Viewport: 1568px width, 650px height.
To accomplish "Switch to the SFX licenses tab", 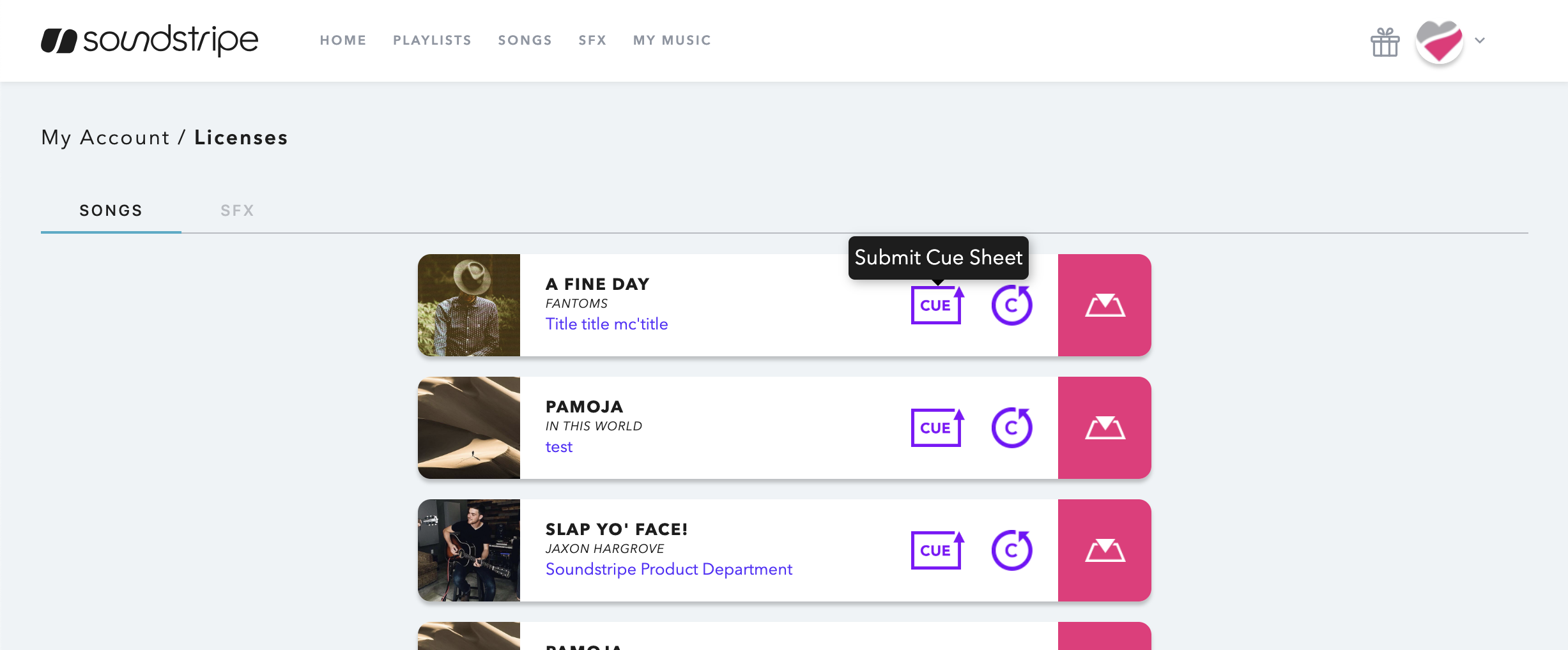I will pos(237,211).
